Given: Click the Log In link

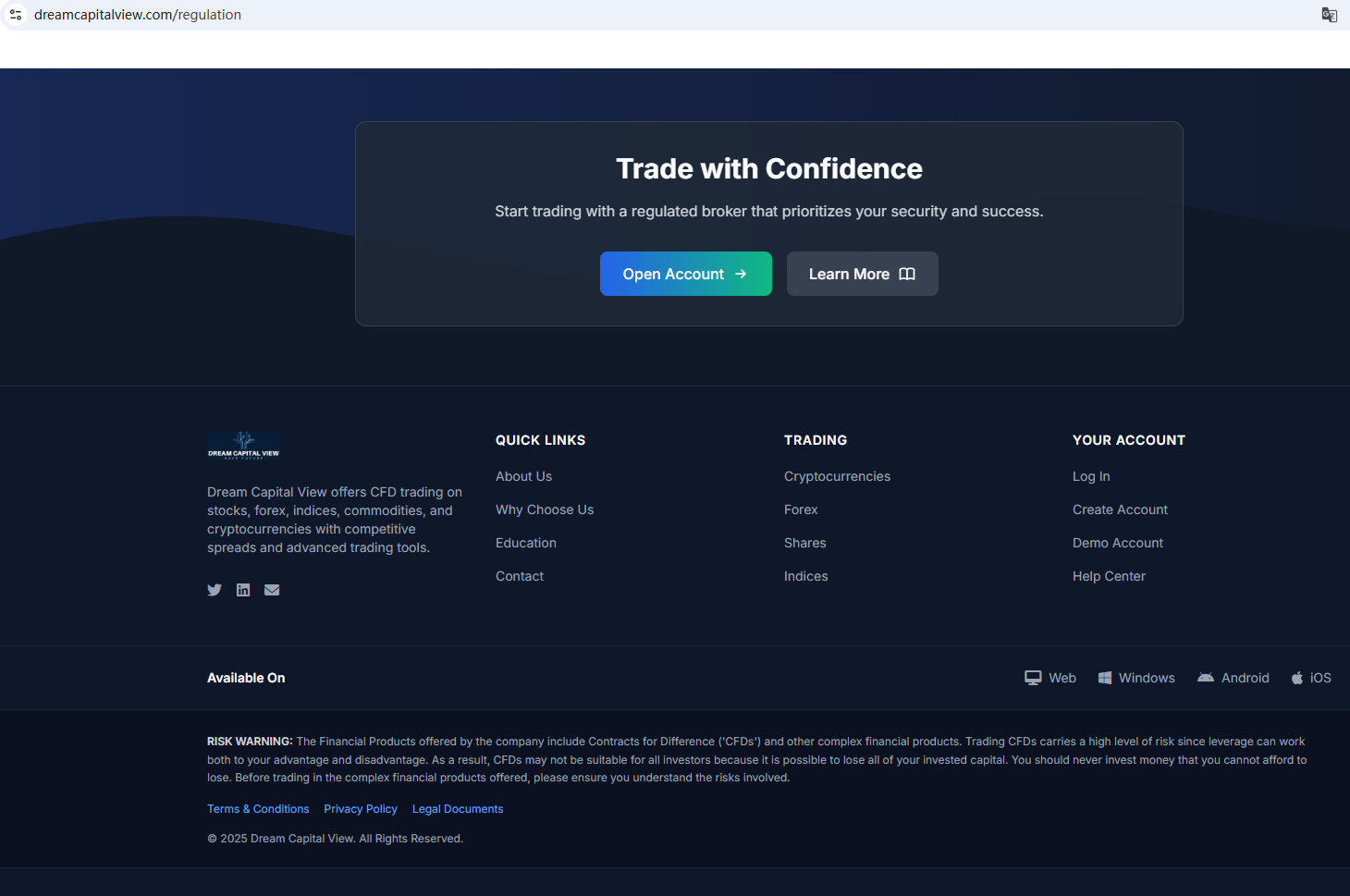Looking at the screenshot, I should (x=1091, y=476).
